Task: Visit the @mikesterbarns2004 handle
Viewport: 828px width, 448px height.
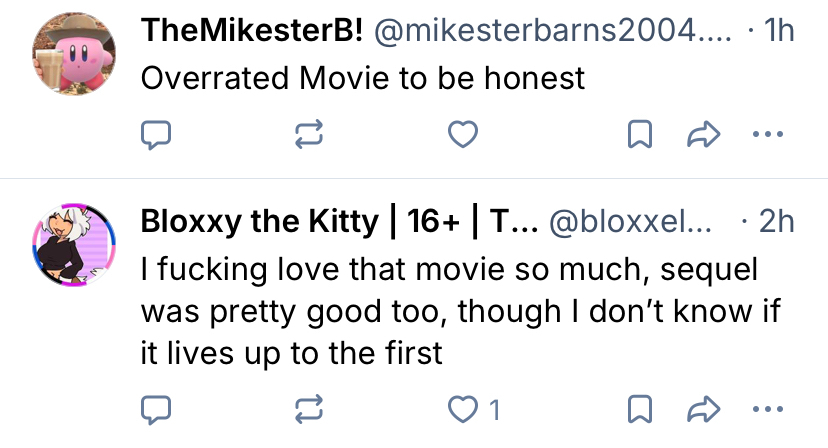Action: [x=540, y=31]
